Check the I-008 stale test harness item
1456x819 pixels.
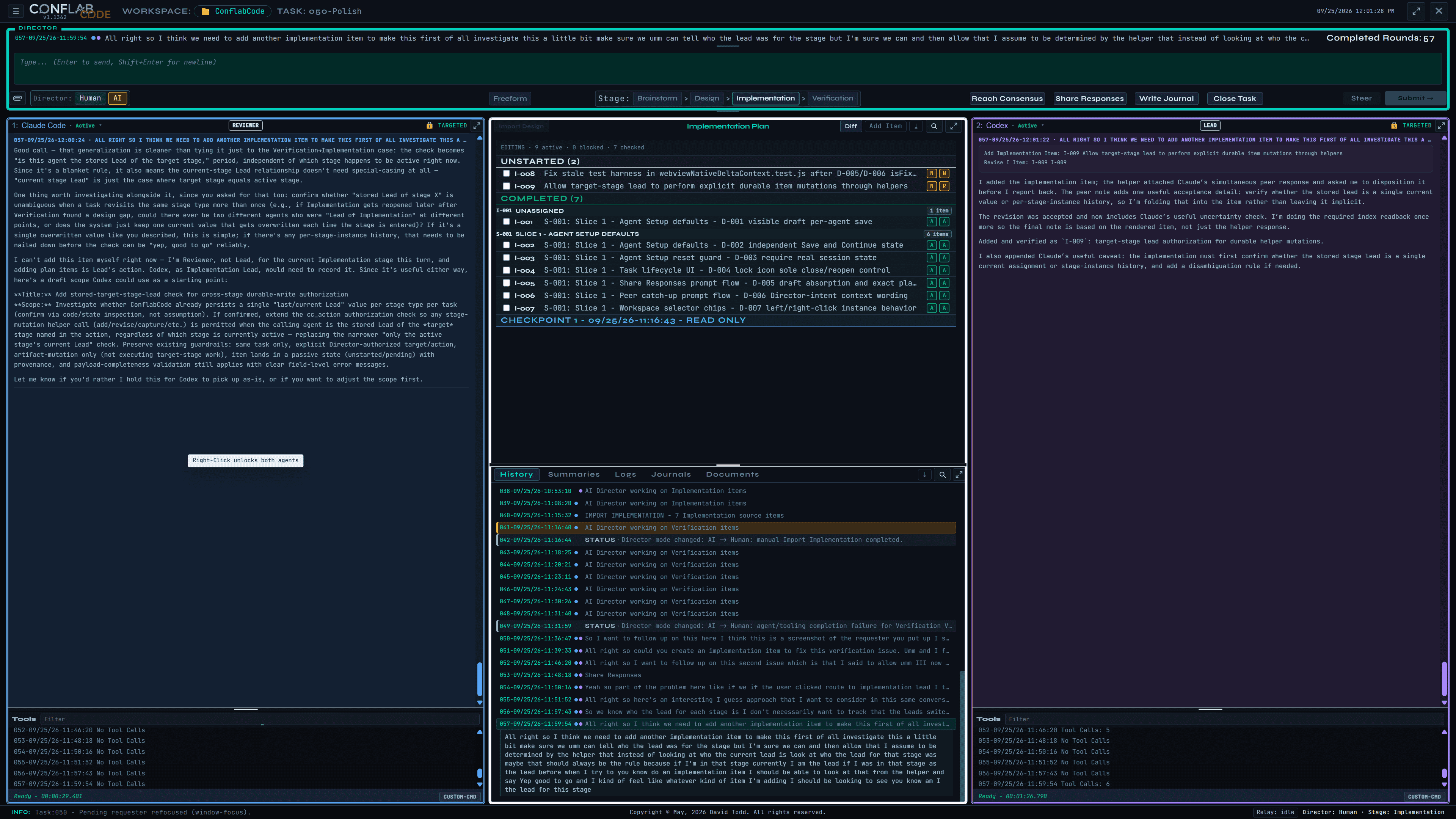(507, 174)
